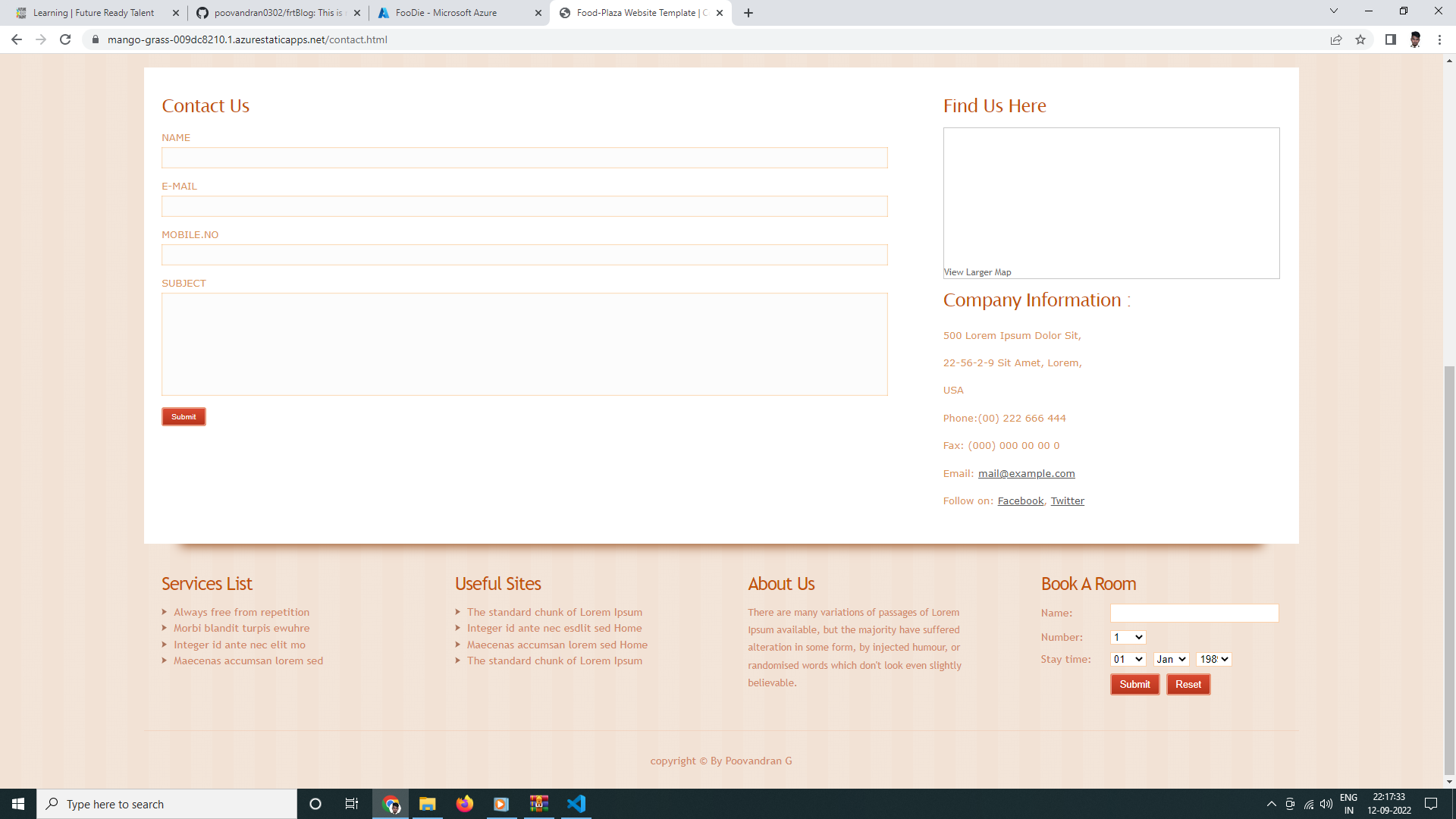Open the stay time day dropdown
The image size is (1456, 819).
point(1128,659)
